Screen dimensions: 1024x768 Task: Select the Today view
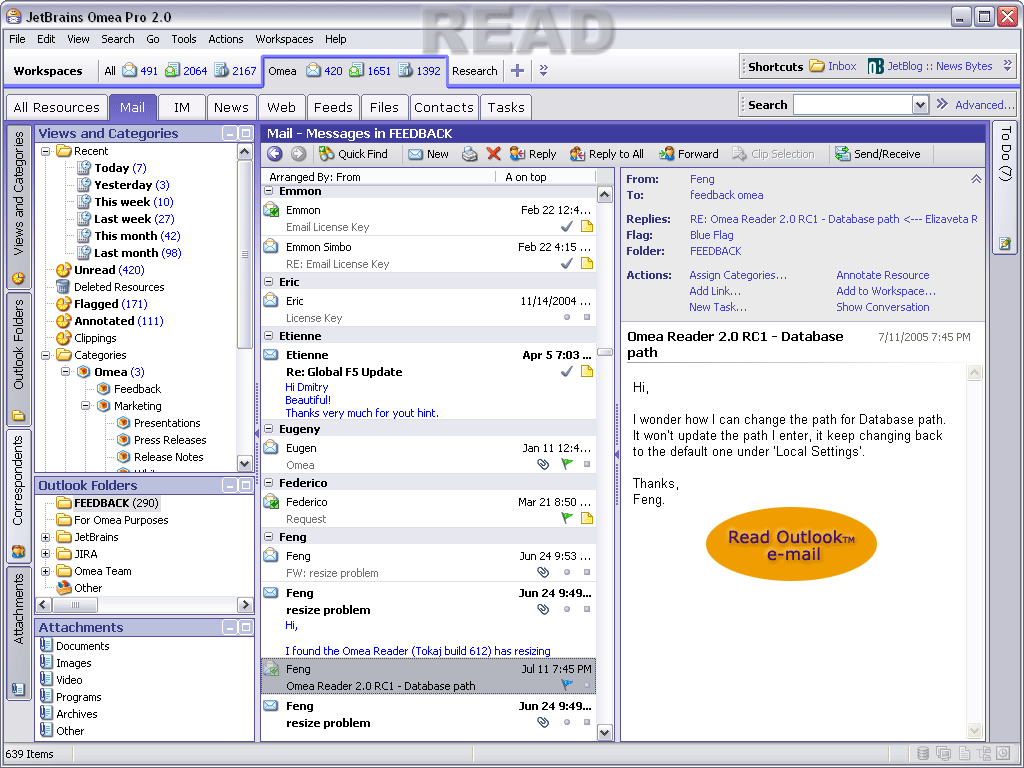[112, 168]
